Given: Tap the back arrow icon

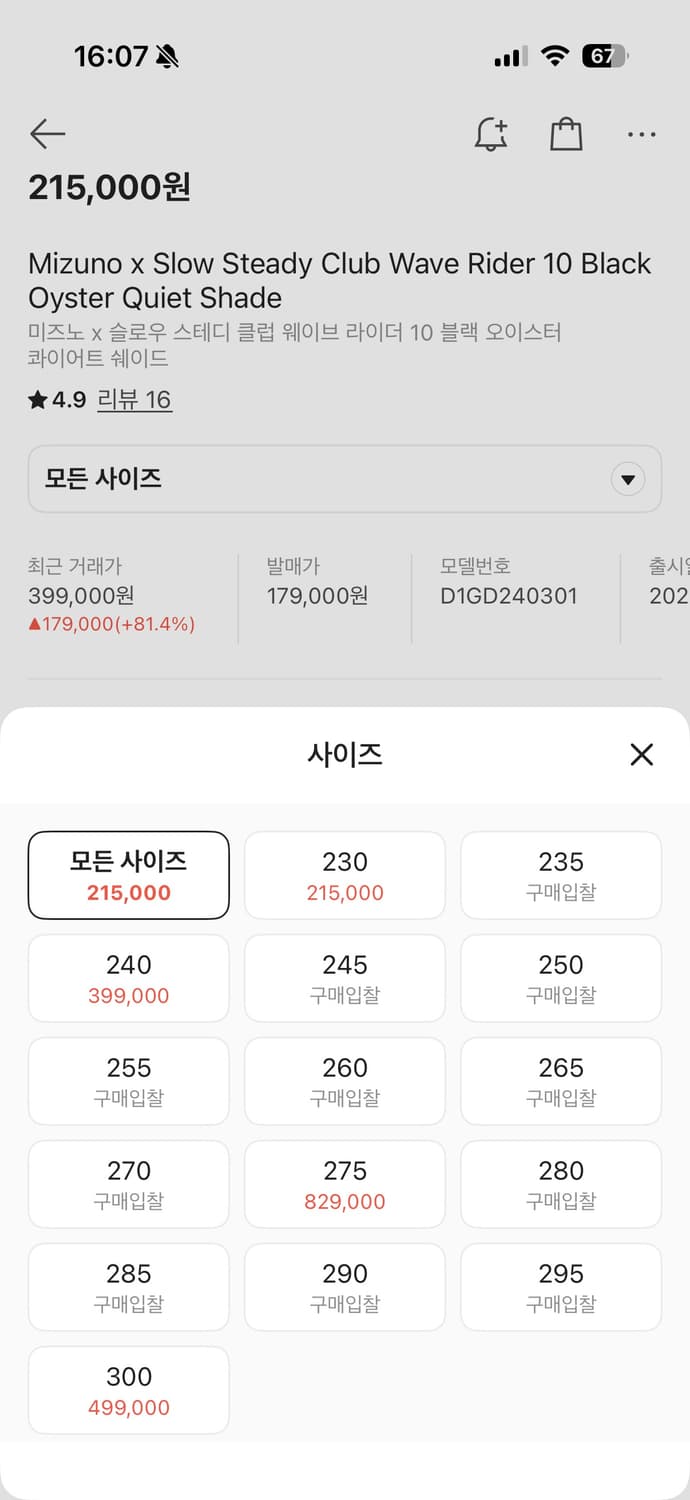Looking at the screenshot, I should (47, 134).
